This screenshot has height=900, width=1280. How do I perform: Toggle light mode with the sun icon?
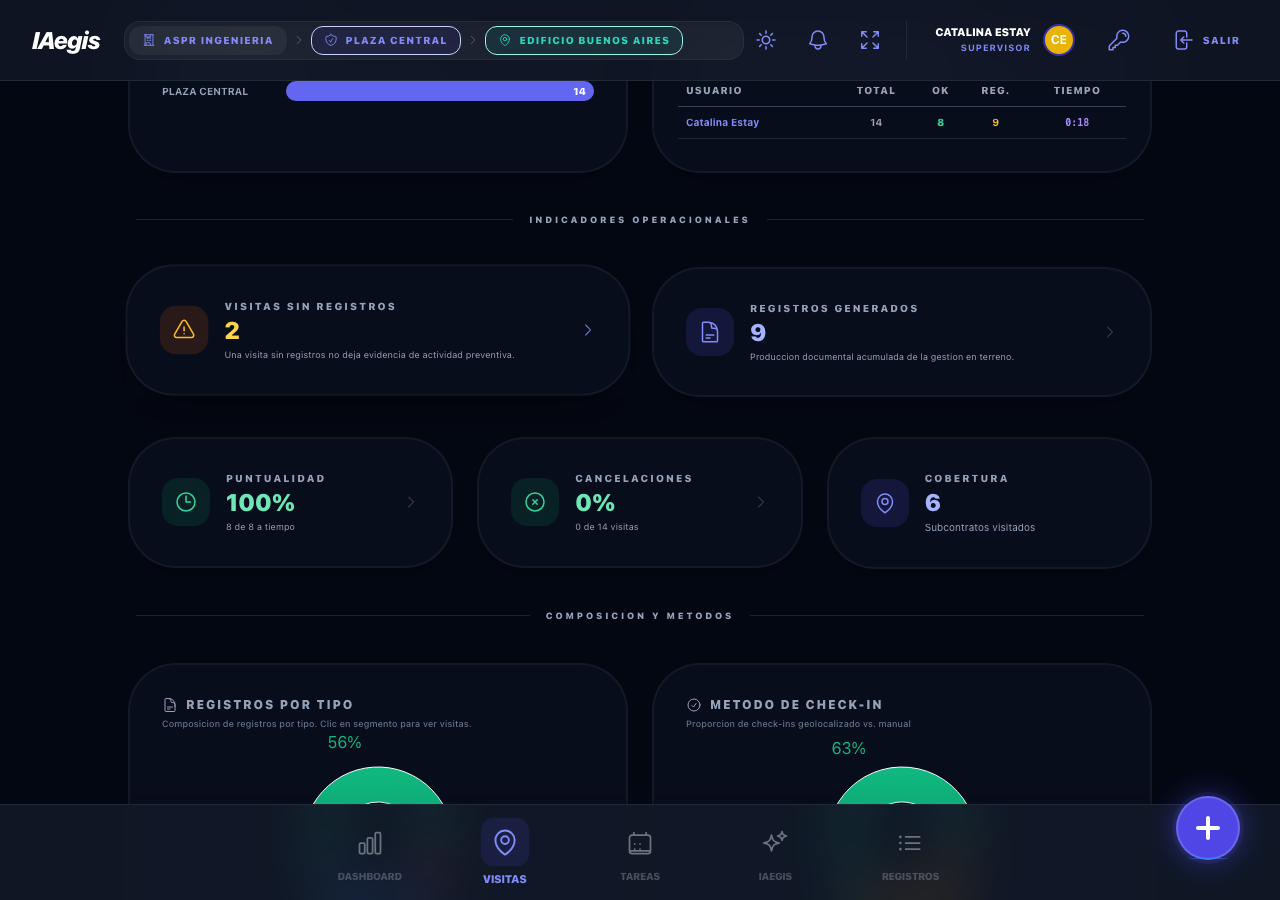(765, 40)
